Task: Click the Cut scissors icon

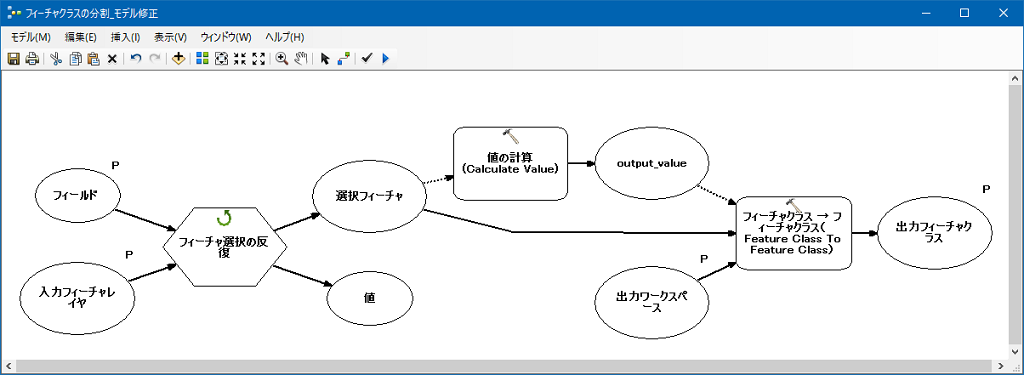Action: point(56,59)
